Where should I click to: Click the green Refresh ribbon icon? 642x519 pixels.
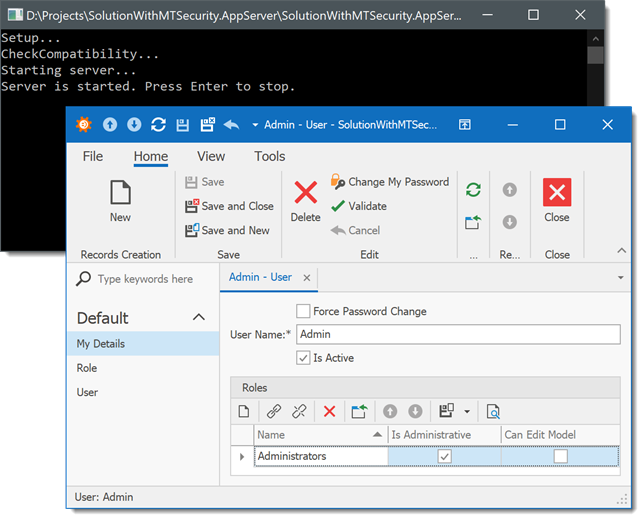473,190
